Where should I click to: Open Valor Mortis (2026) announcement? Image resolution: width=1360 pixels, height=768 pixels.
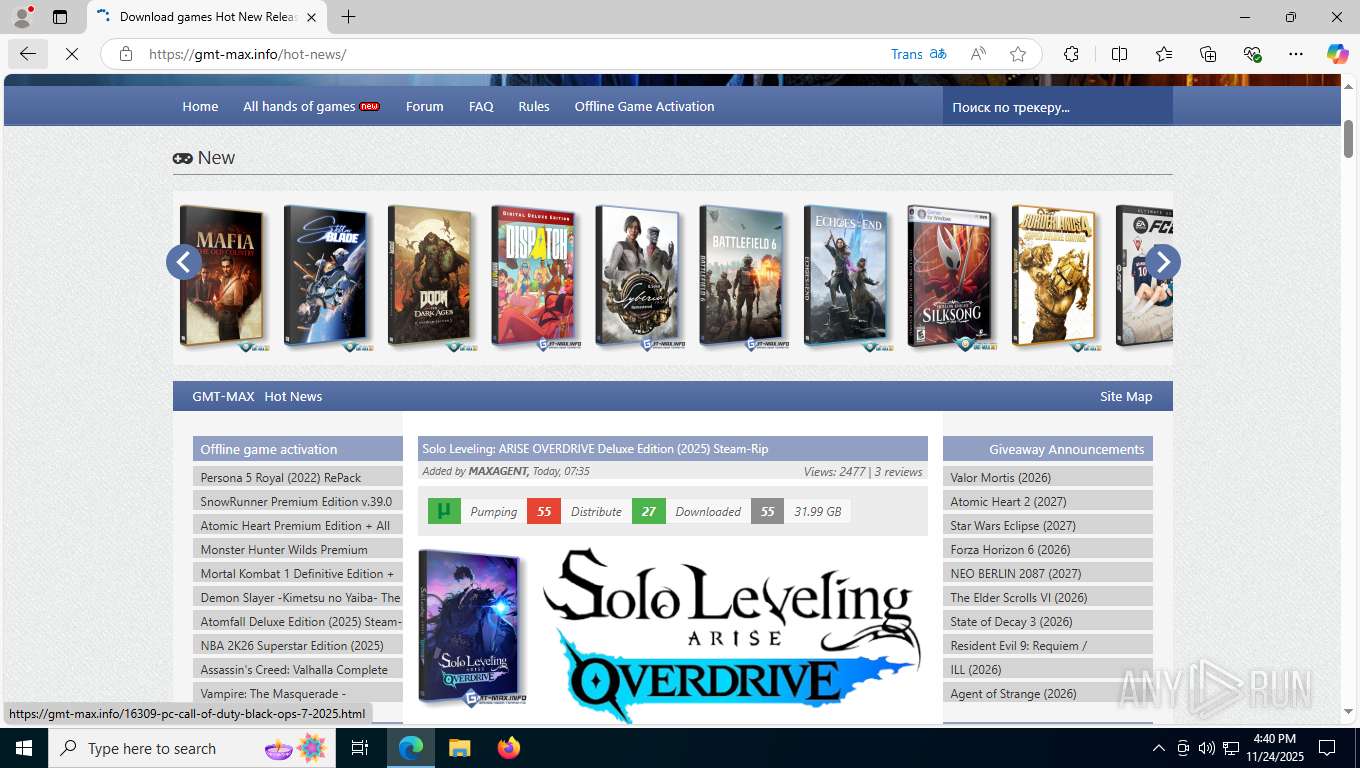[x=1048, y=477]
